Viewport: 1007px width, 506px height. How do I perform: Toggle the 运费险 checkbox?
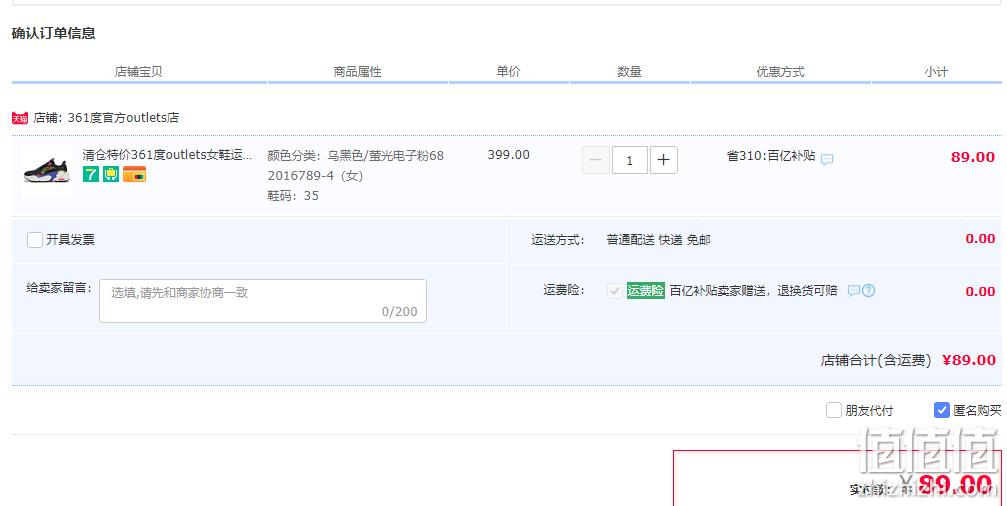[x=615, y=291]
